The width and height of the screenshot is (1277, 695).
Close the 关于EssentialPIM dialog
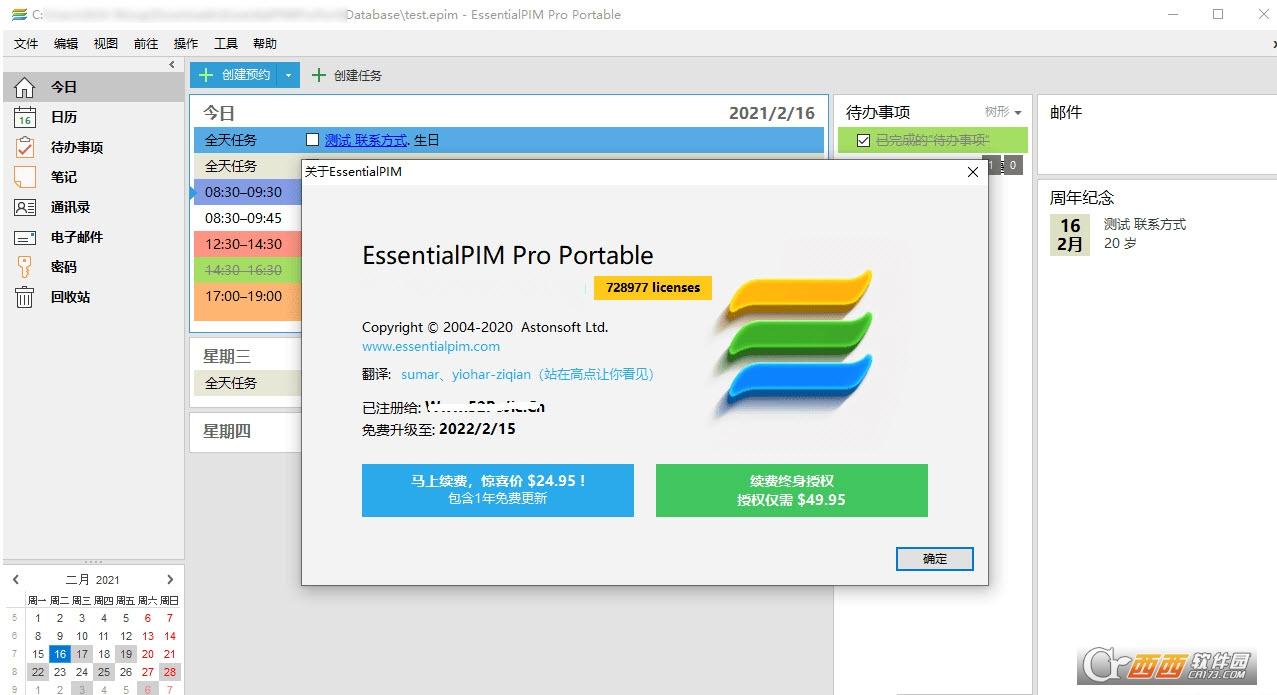[973, 172]
